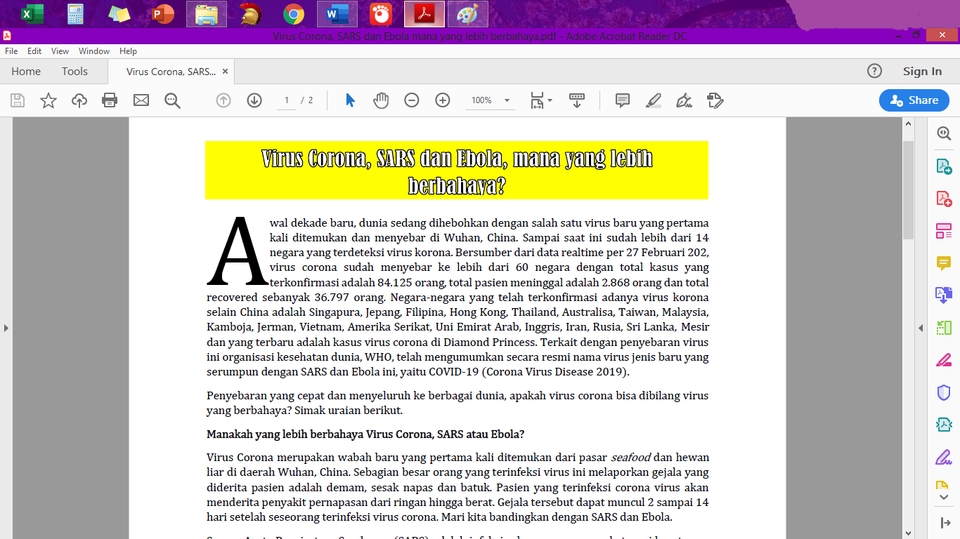Open the View menu
The width and height of the screenshot is (960, 539).
point(59,51)
